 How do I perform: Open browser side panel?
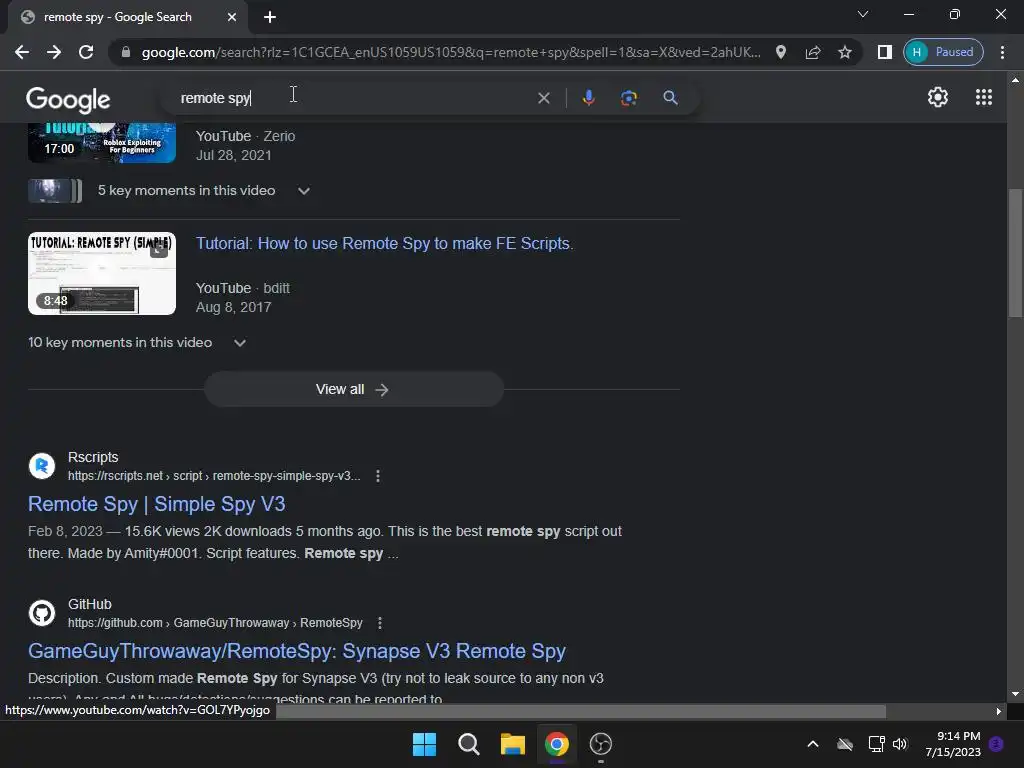[x=884, y=52]
